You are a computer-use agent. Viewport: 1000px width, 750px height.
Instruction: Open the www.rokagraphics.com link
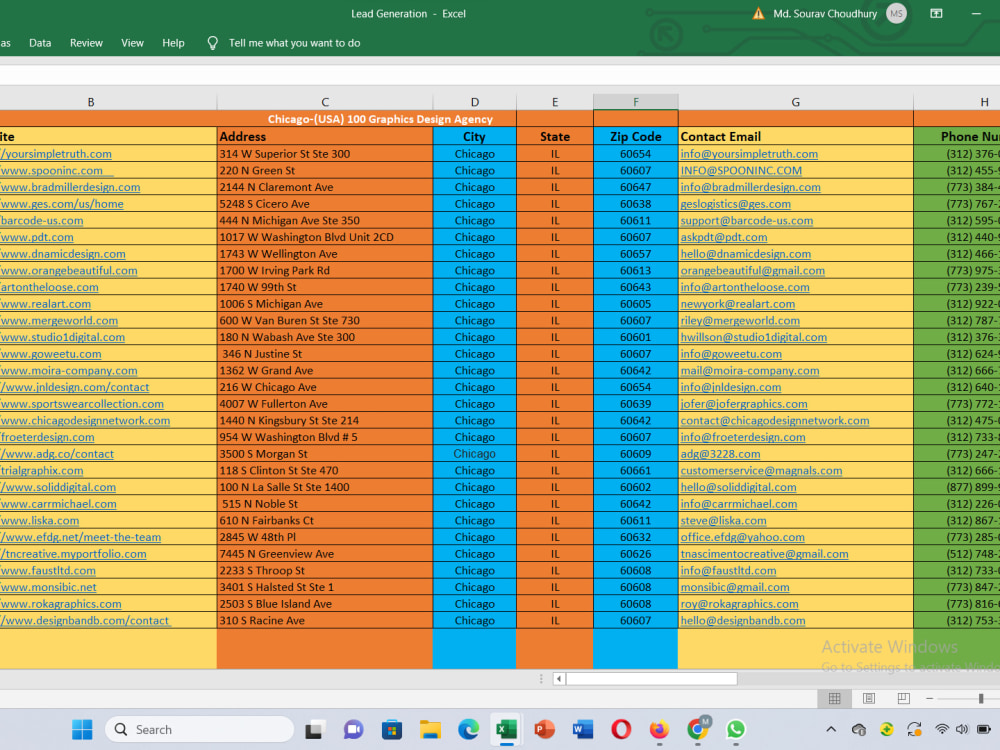(61, 604)
